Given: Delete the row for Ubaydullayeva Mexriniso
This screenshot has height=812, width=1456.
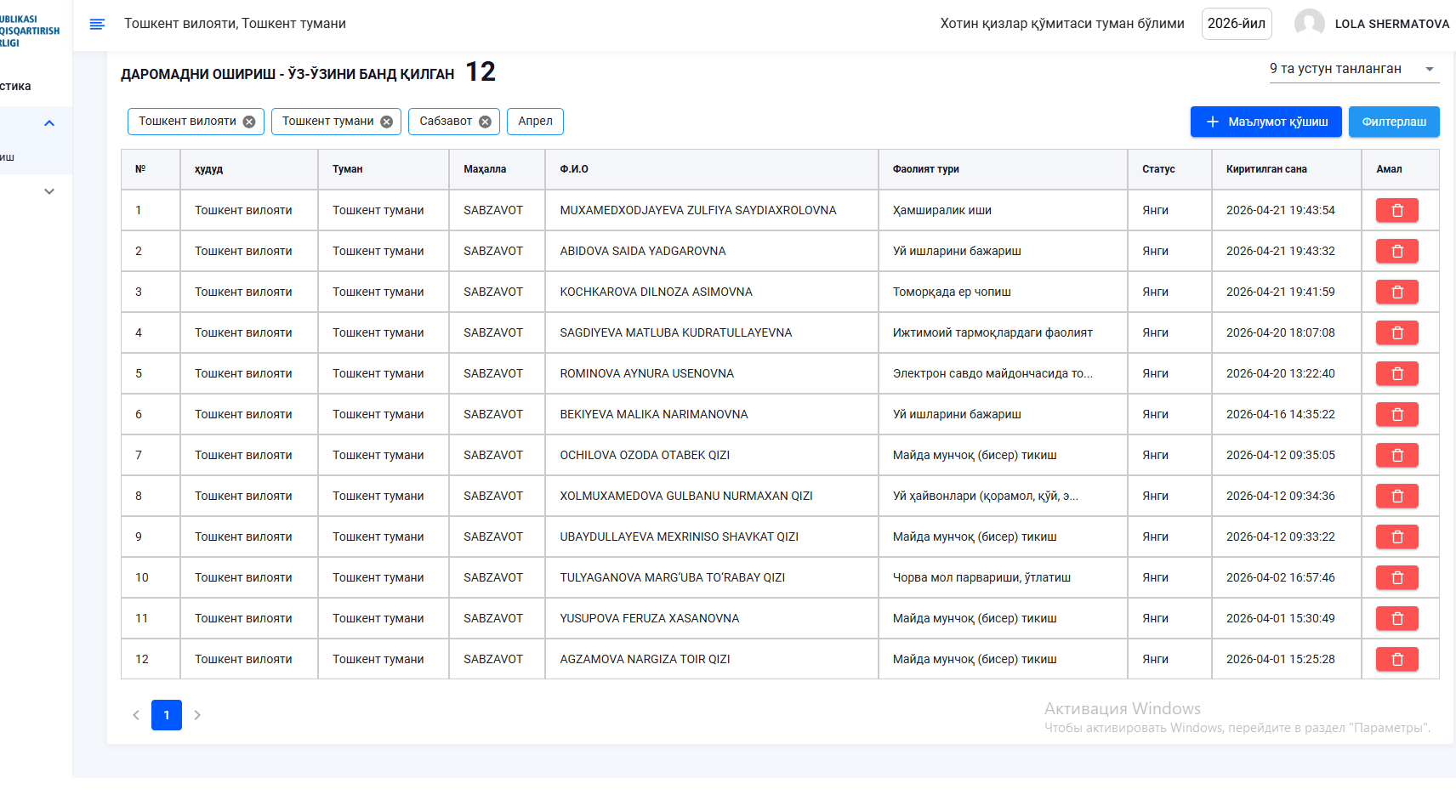Looking at the screenshot, I should click(1396, 537).
